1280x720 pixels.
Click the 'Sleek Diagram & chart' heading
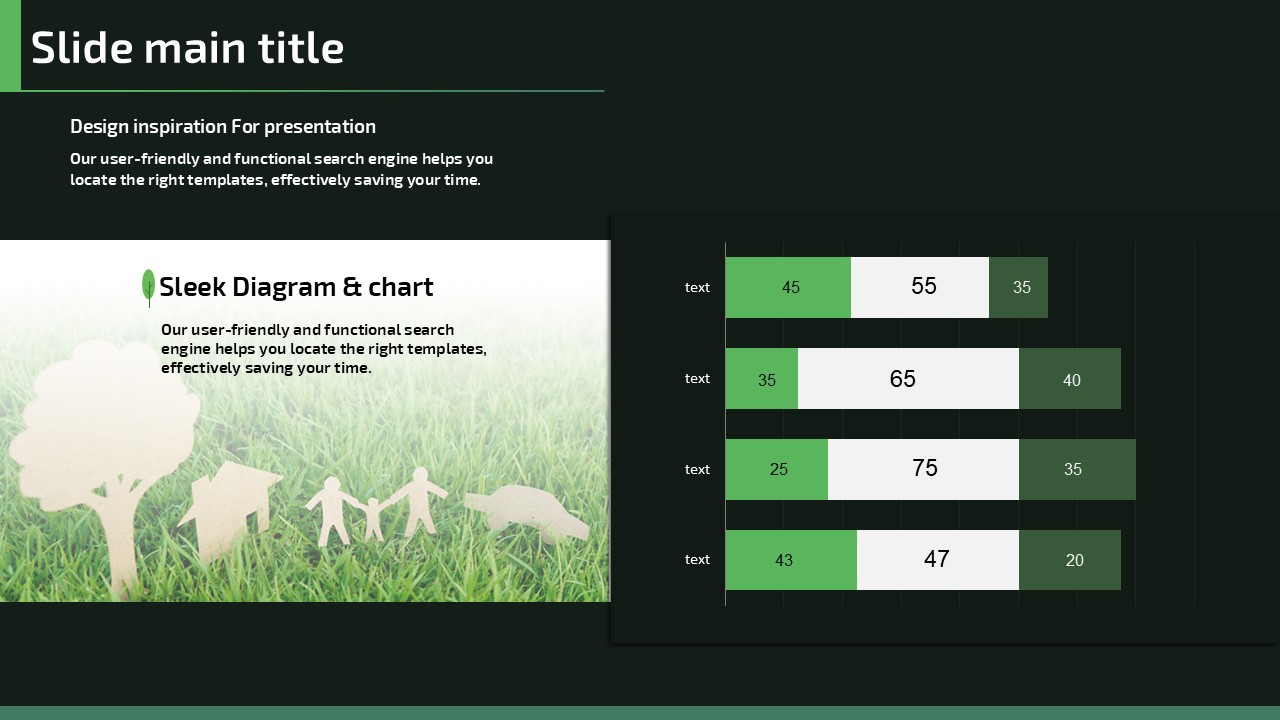point(296,287)
